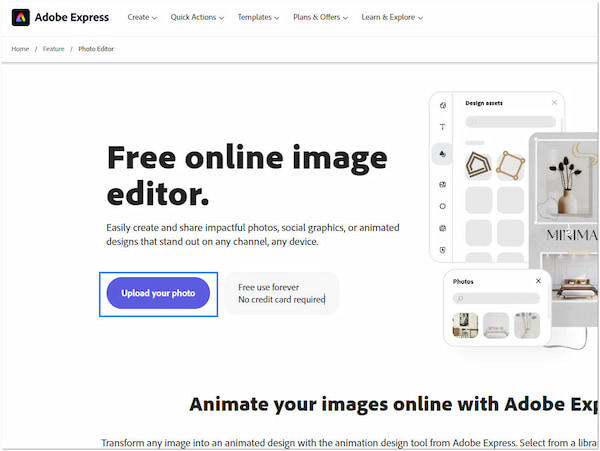Screen dimensions: 600x451
Task: Open the Quick Actions menu
Action: pyautogui.click(x=197, y=17)
